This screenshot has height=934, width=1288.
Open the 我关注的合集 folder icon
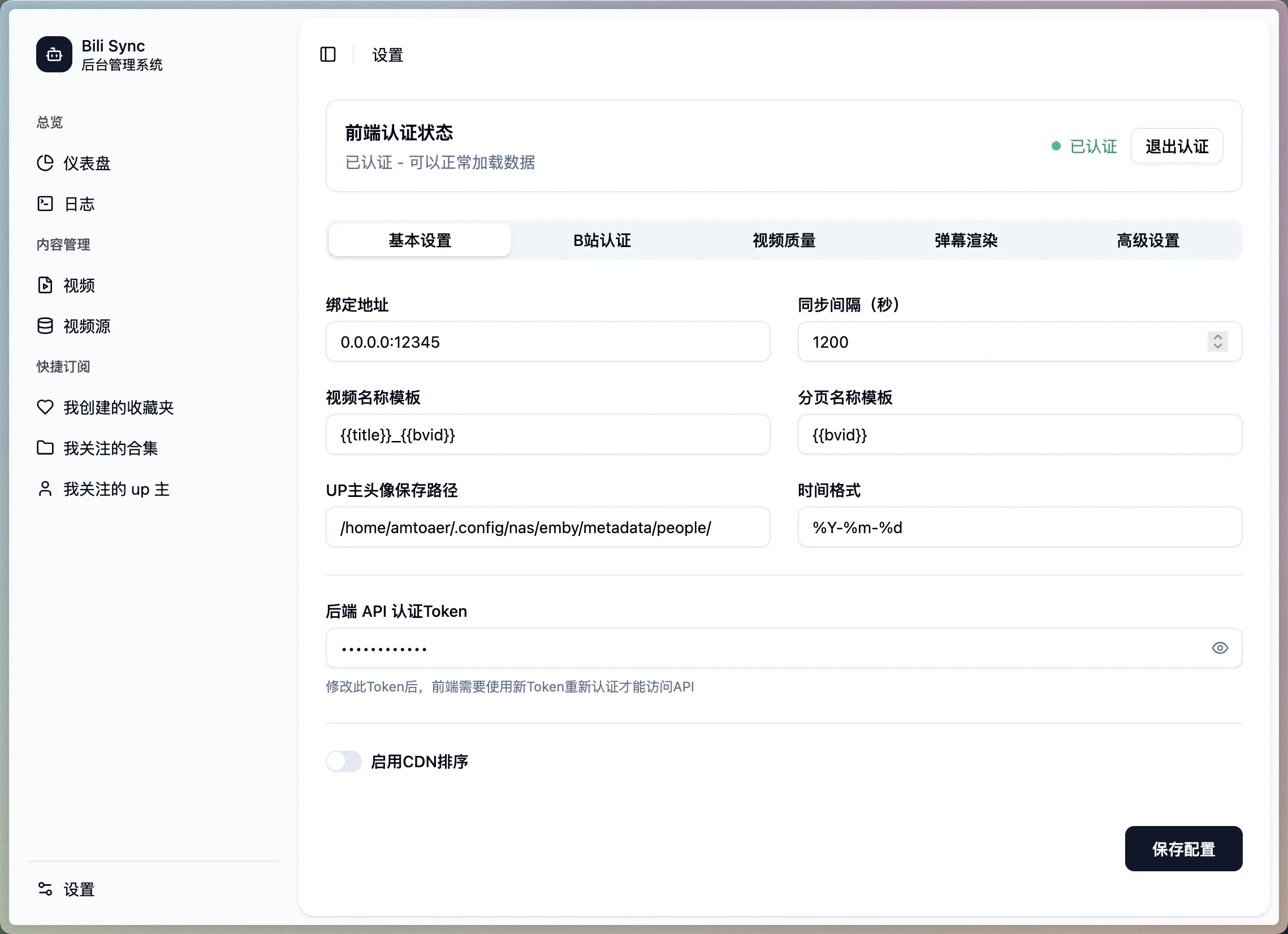pos(45,447)
